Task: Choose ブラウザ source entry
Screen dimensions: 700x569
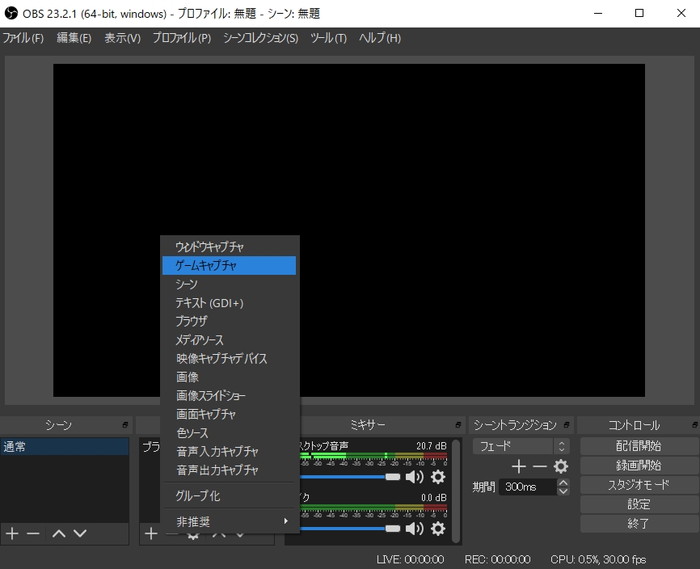Action: tap(230, 321)
